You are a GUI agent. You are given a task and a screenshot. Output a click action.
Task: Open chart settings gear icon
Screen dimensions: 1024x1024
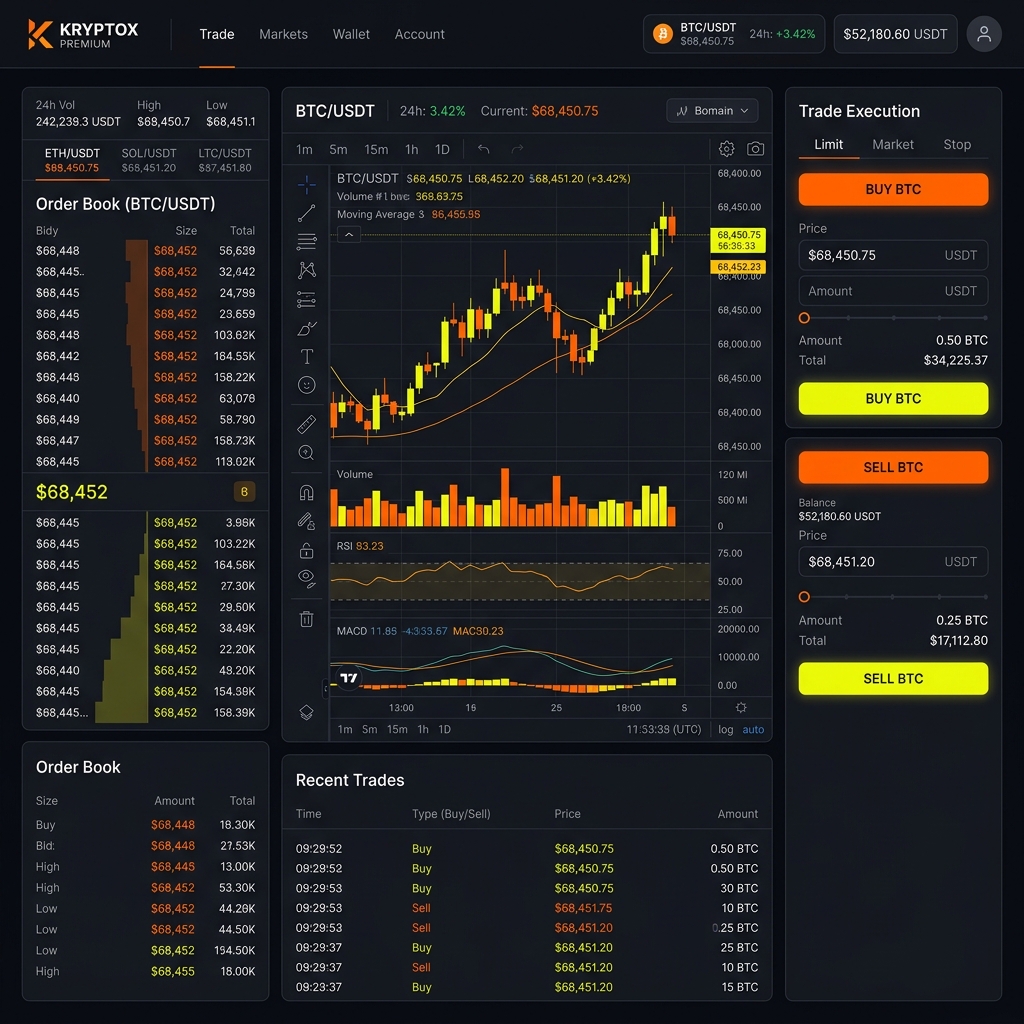[x=726, y=149]
